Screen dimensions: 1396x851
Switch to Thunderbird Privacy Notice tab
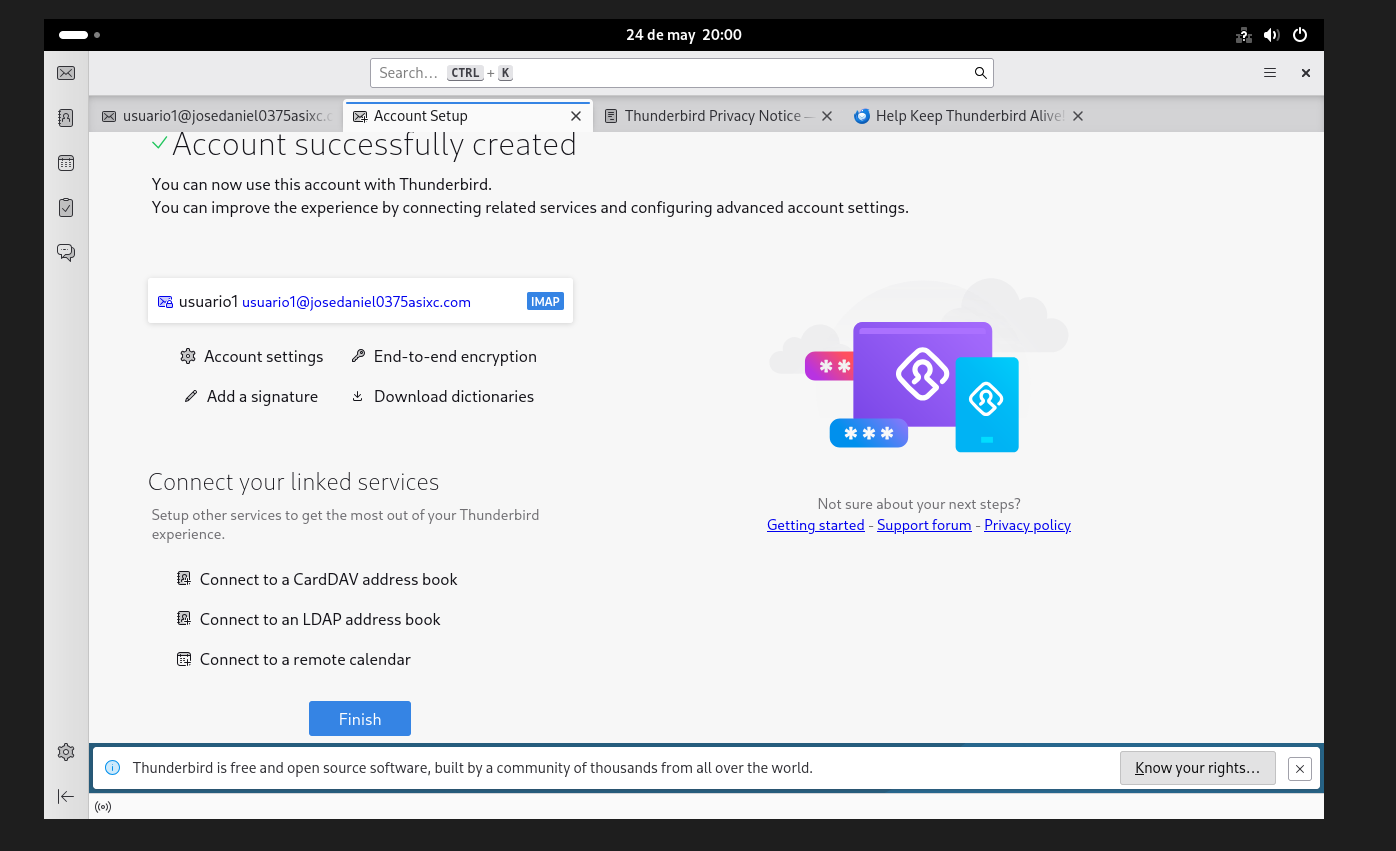(x=719, y=116)
